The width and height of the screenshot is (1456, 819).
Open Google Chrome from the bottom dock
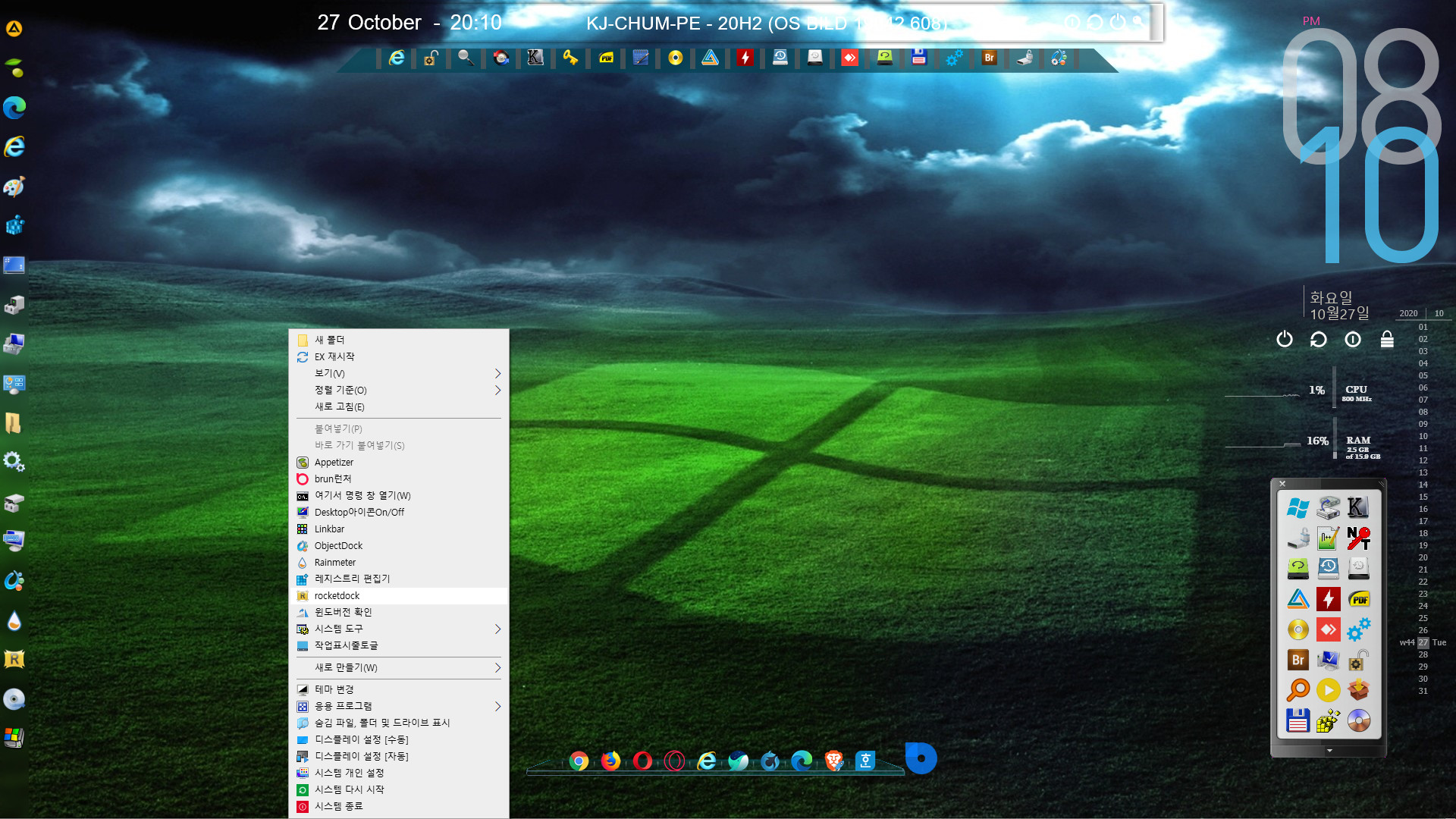(579, 761)
